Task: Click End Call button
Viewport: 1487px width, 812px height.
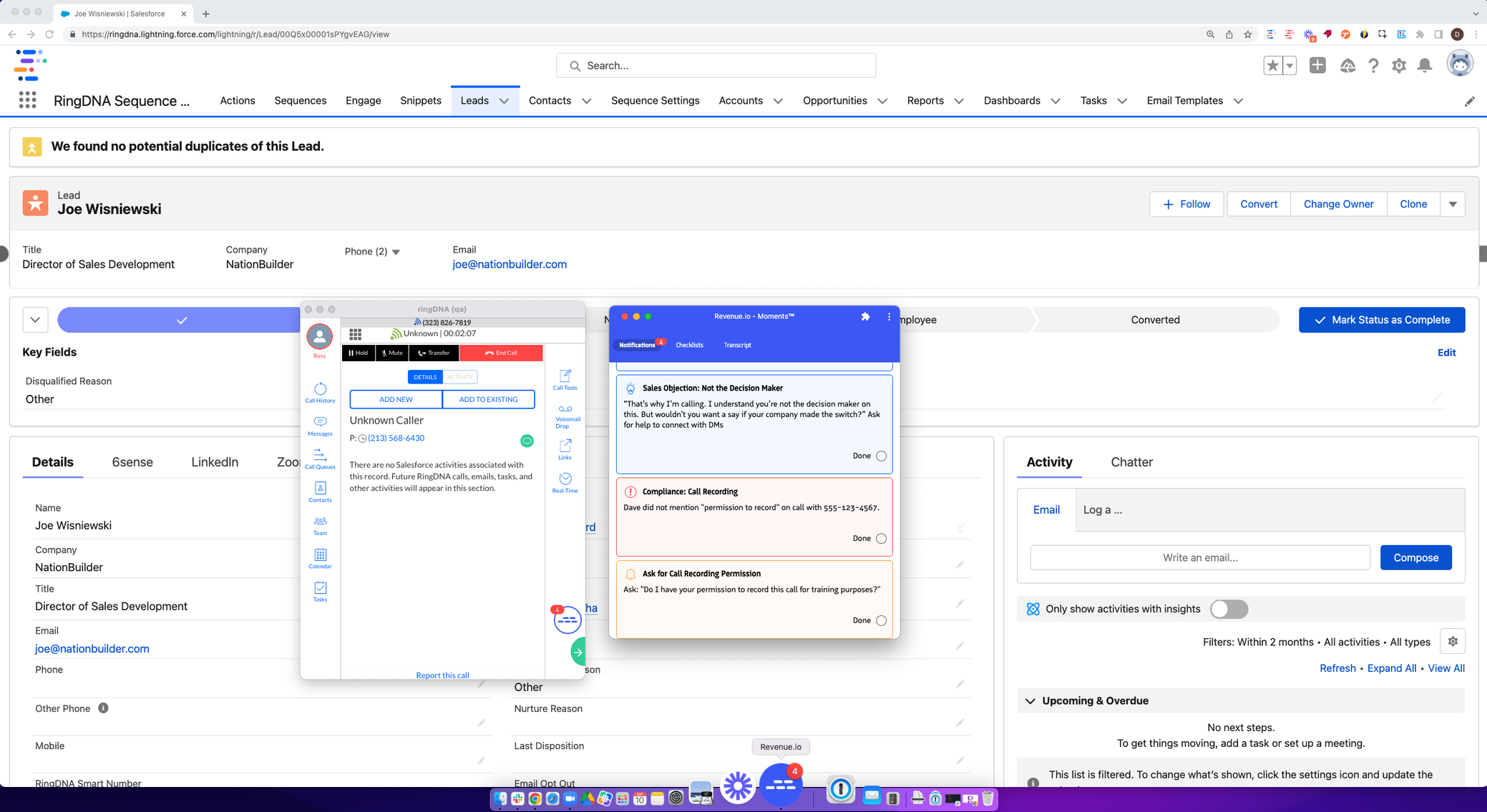Action: [x=501, y=353]
